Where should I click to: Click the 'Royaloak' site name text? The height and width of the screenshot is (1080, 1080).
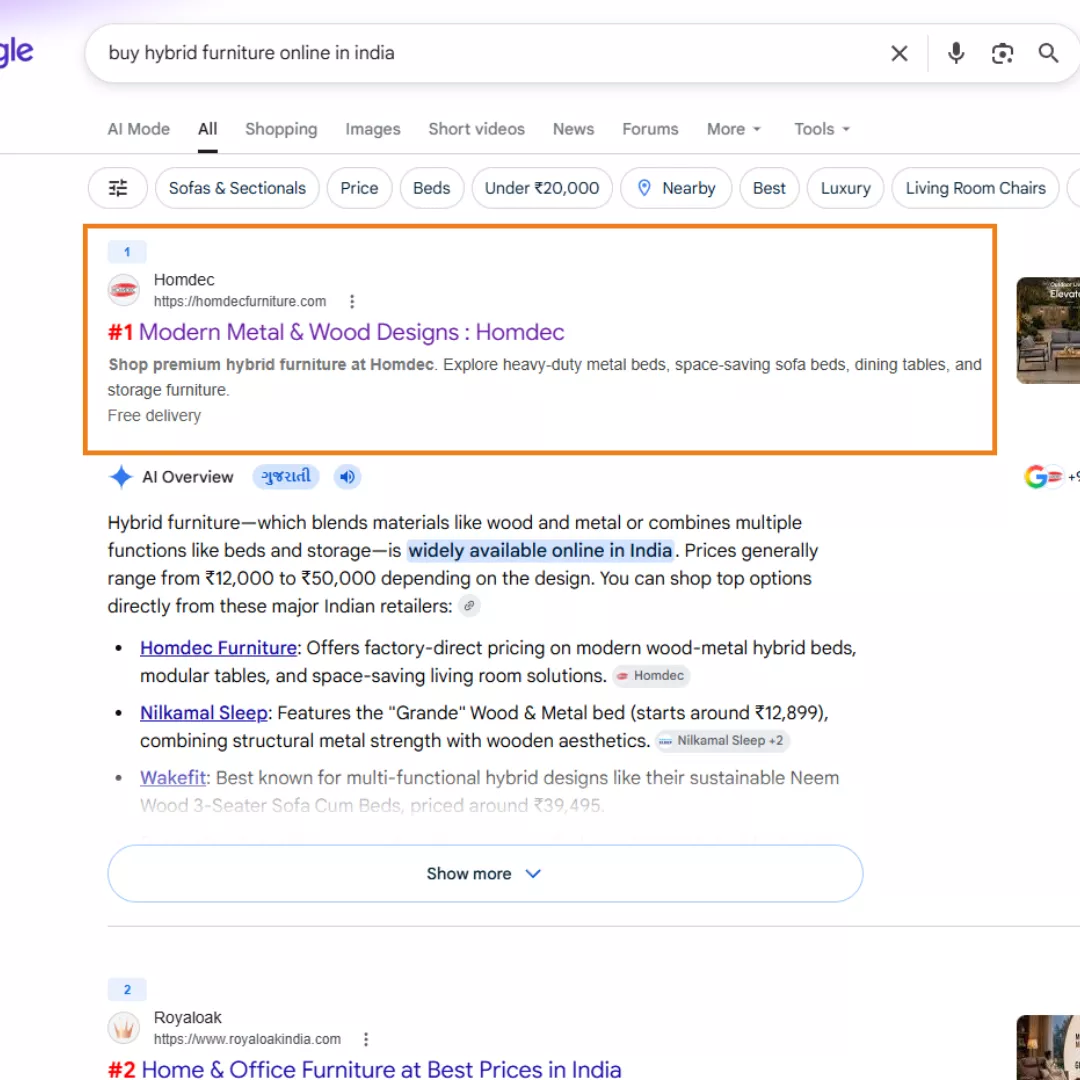(x=187, y=1017)
